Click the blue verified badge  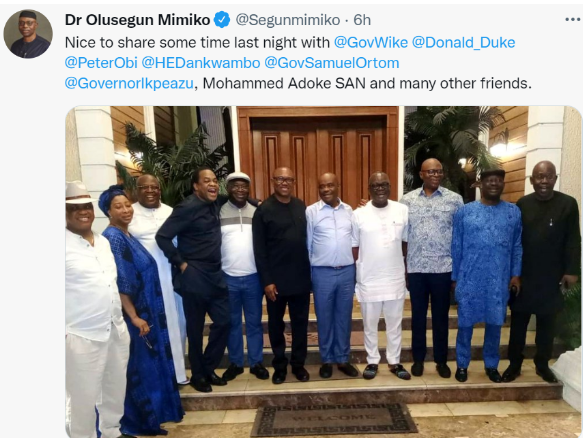point(222,20)
